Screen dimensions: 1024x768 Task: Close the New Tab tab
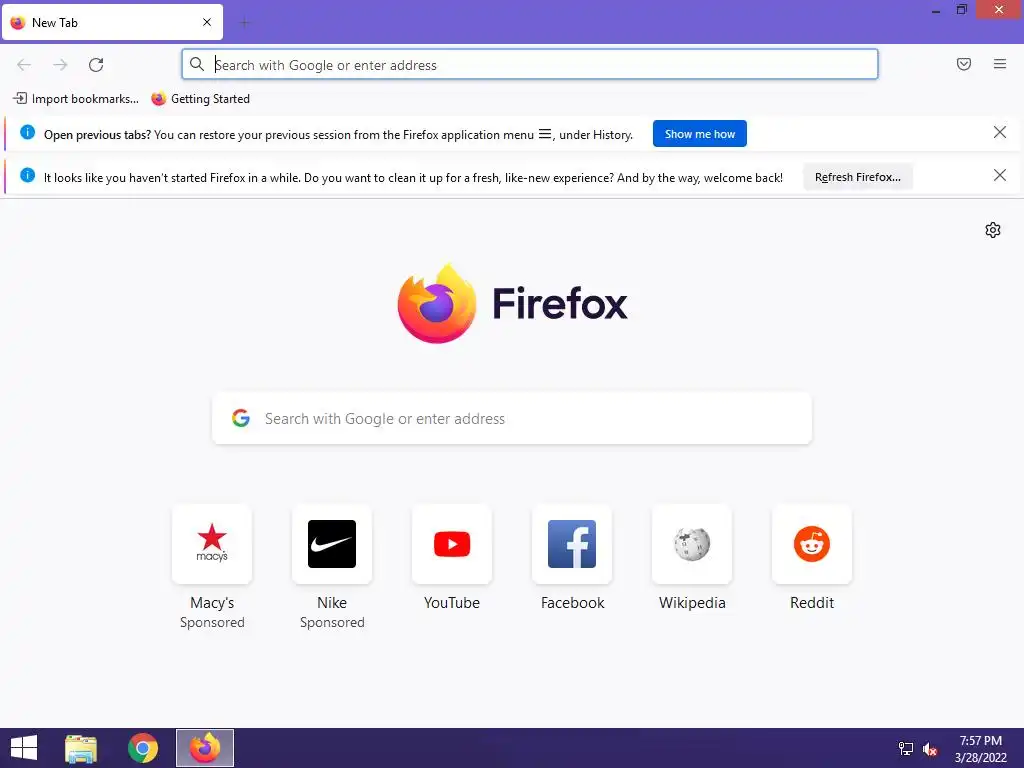[x=207, y=22]
